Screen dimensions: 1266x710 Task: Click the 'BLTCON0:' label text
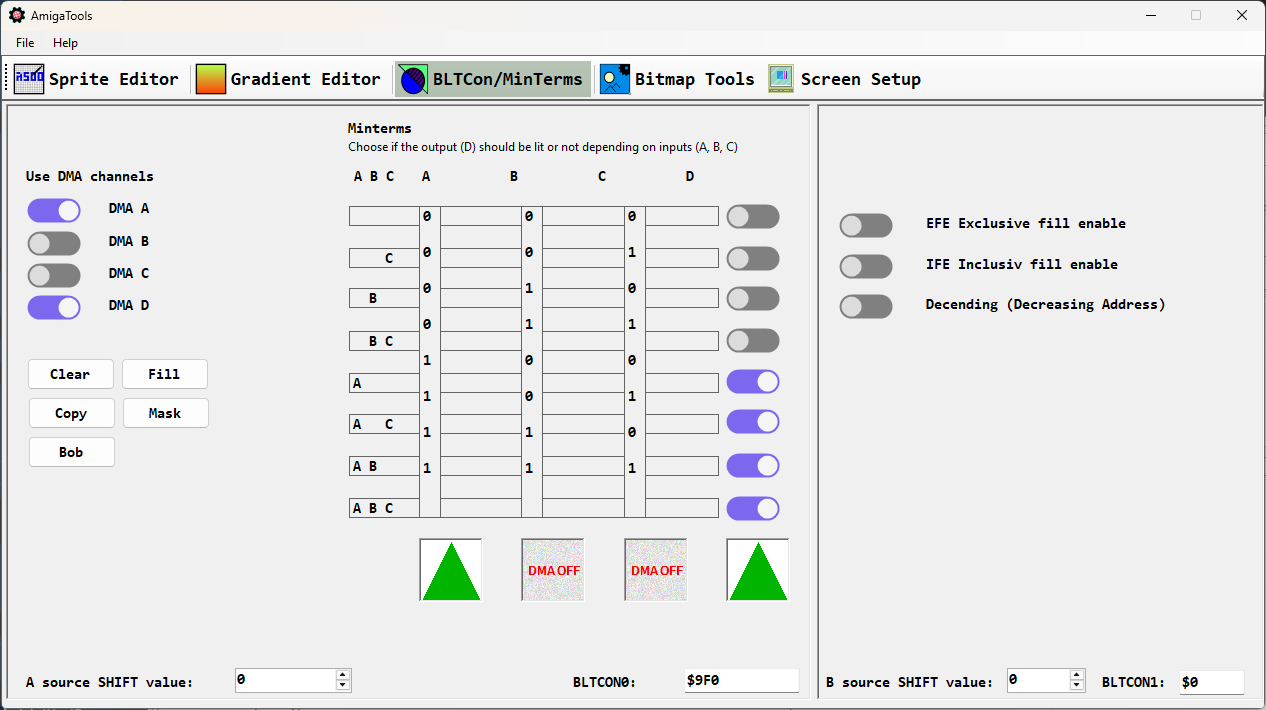pos(605,682)
